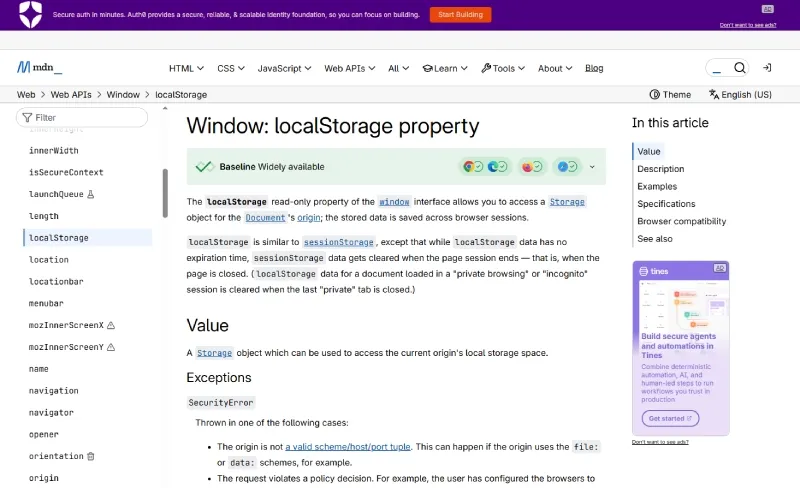This screenshot has width=800, height=488.
Task: Open the CSS dropdown menu
Action: point(231,68)
